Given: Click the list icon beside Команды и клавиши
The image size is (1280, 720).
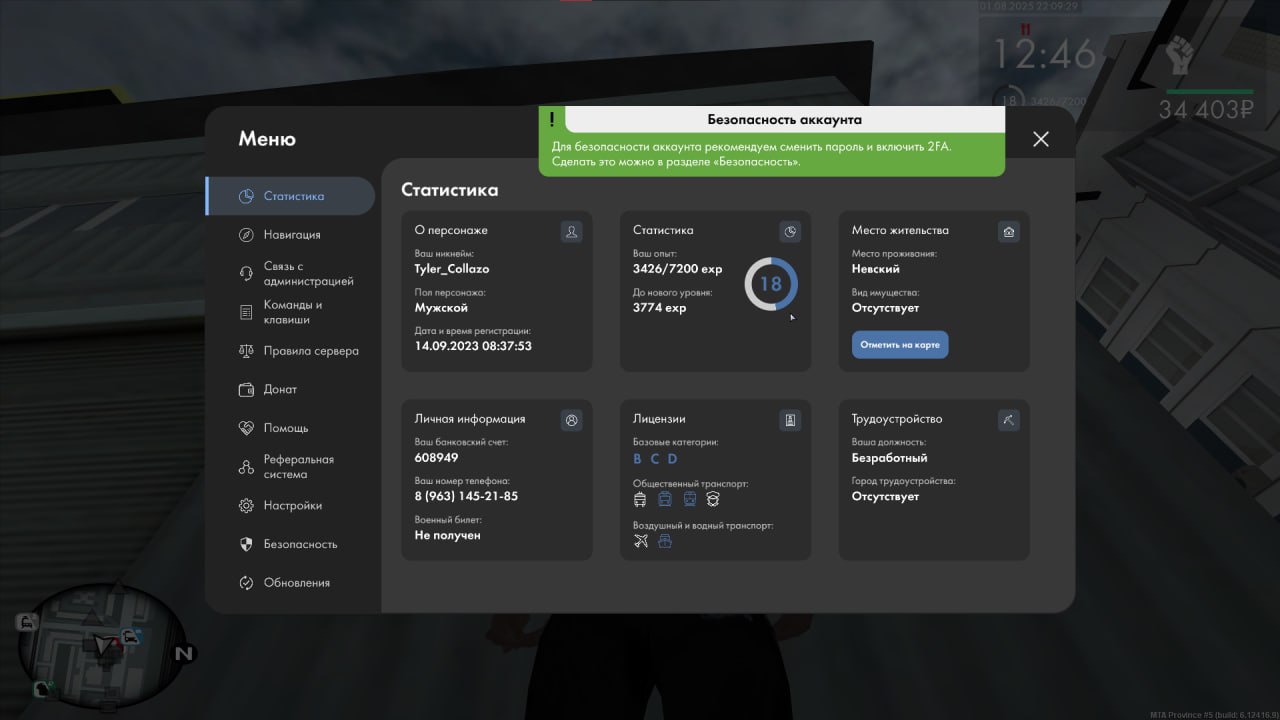Looking at the screenshot, I should point(246,312).
